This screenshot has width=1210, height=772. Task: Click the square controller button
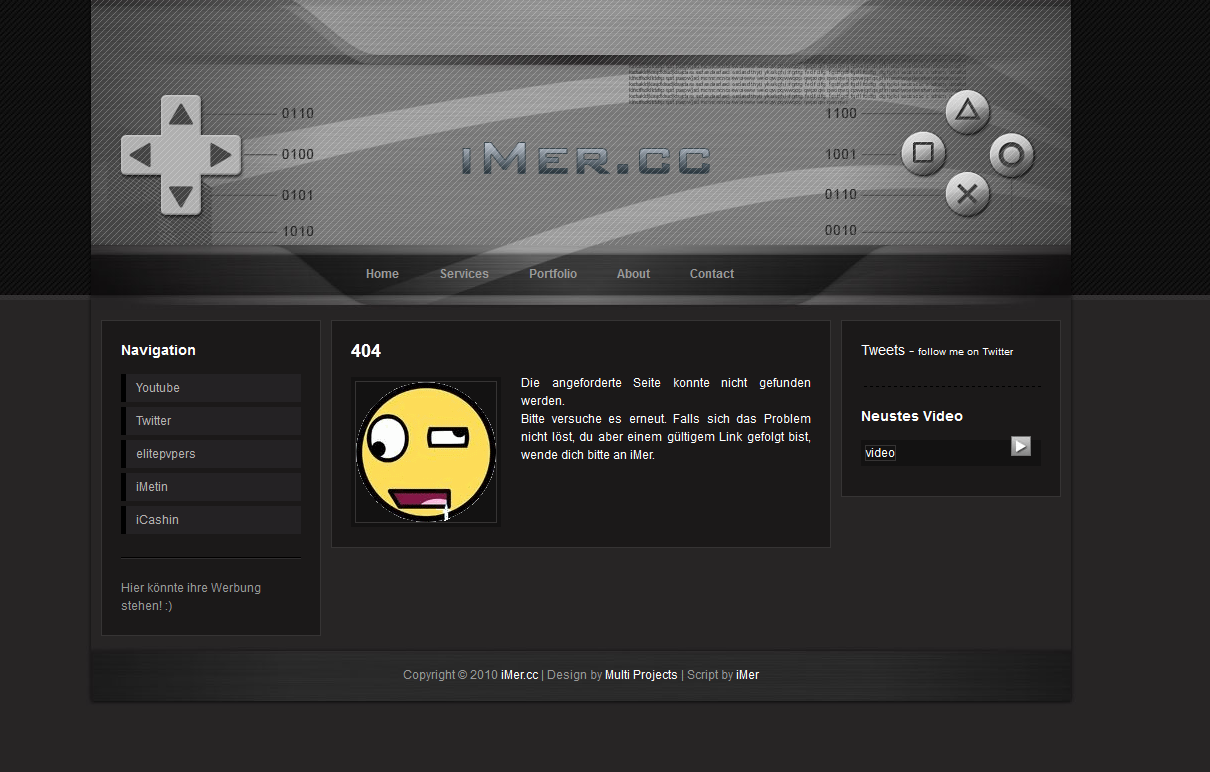click(x=923, y=154)
